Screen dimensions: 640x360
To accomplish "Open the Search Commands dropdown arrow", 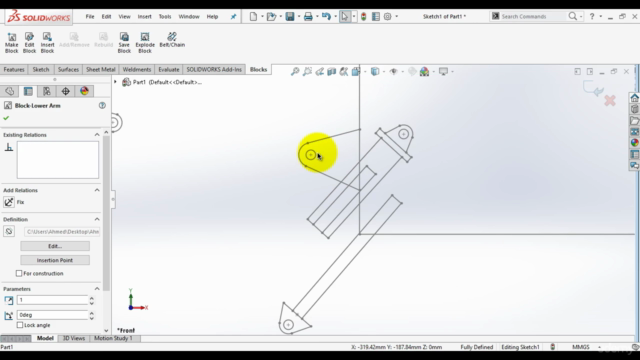I will [x=581, y=16].
